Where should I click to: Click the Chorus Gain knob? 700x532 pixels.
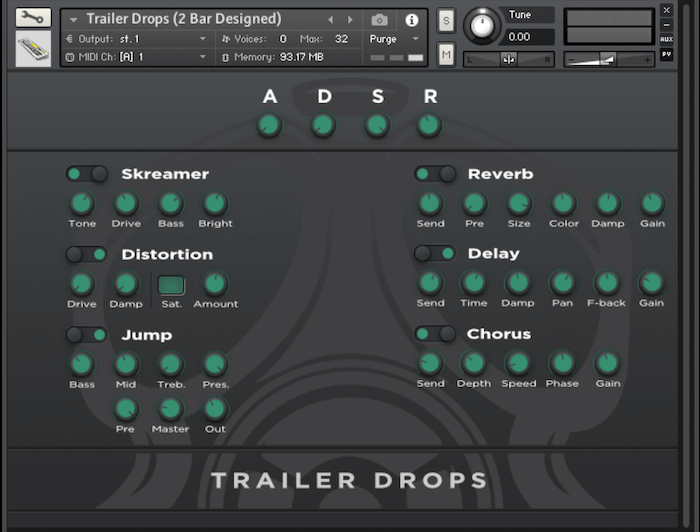pyautogui.click(x=607, y=363)
